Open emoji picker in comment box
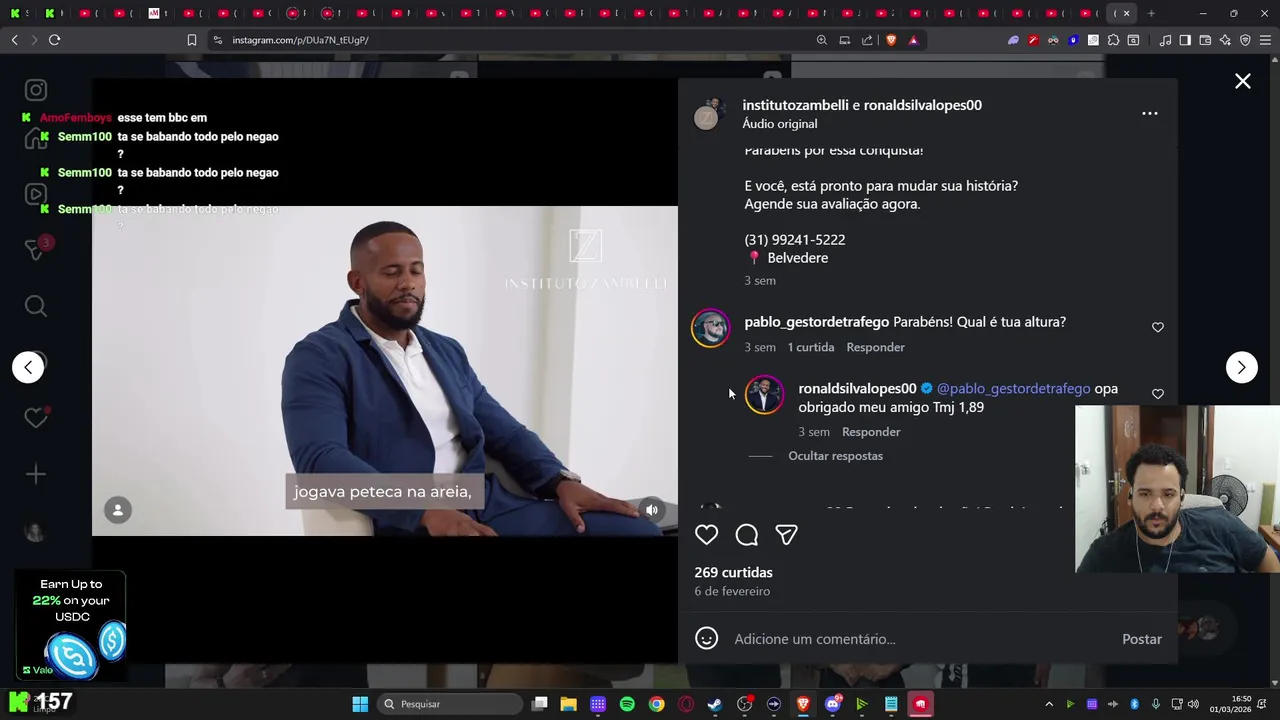Image resolution: width=1280 pixels, height=720 pixels. 707,638
